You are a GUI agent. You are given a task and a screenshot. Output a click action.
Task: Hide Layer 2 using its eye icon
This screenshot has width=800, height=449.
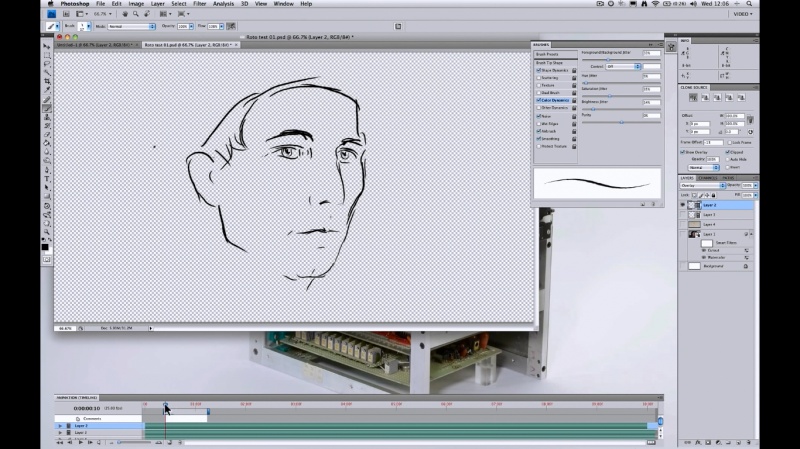683,205
